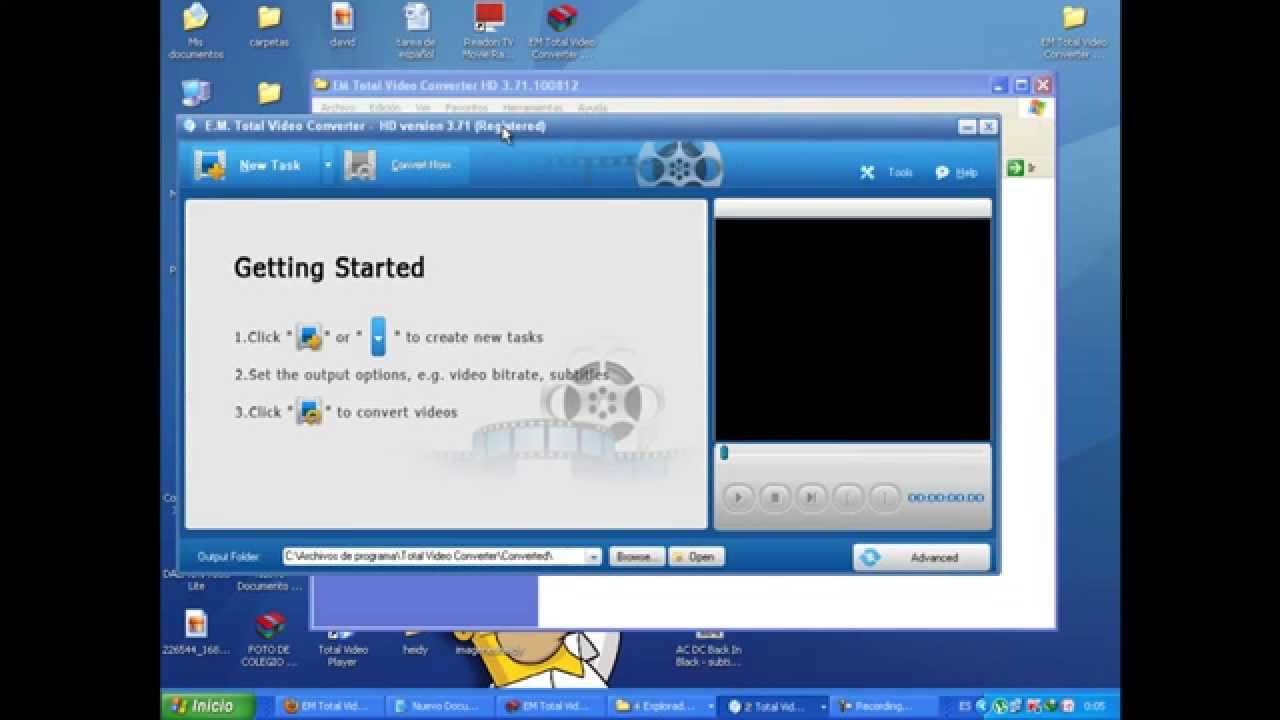This screenshot has height=720, width=1280.
Task: Click the Inicio start button
Action: click(x=207, y=706)
